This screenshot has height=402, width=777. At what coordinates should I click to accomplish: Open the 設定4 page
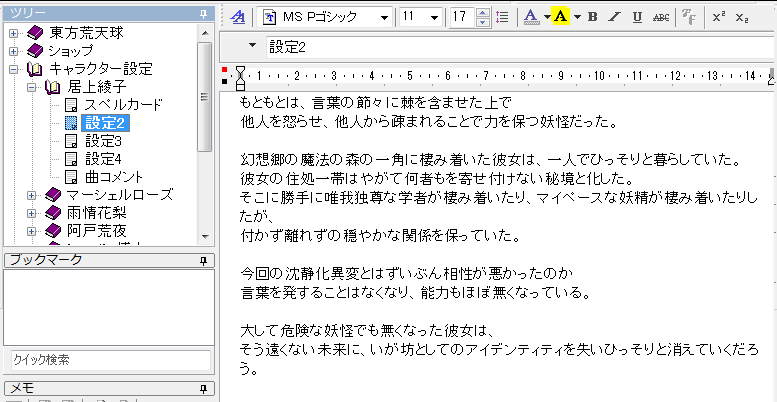click(104, 159)
